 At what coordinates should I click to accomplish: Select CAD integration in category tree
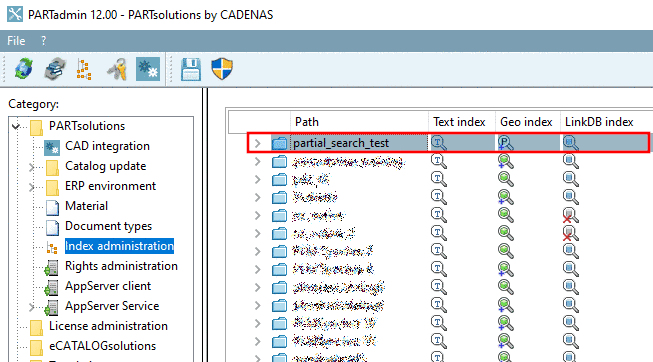click(107, 146)
